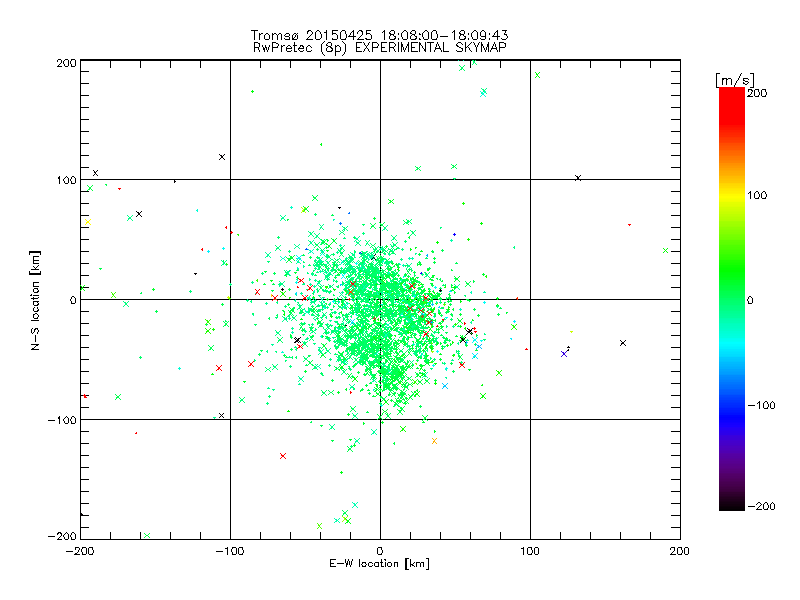The height and width of the screenshot is (600, 800).
Task: Pick the black bottom end of the colorbar
Action: 732,503
